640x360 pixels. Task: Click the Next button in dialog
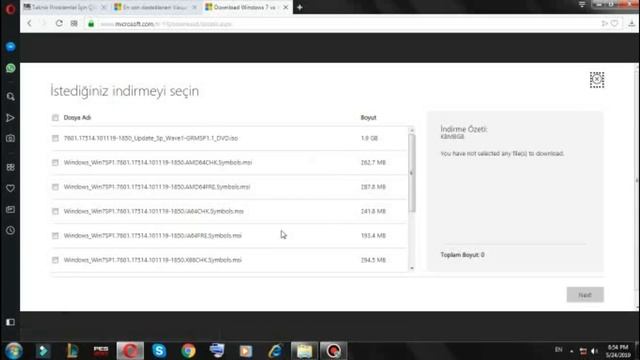585,295
